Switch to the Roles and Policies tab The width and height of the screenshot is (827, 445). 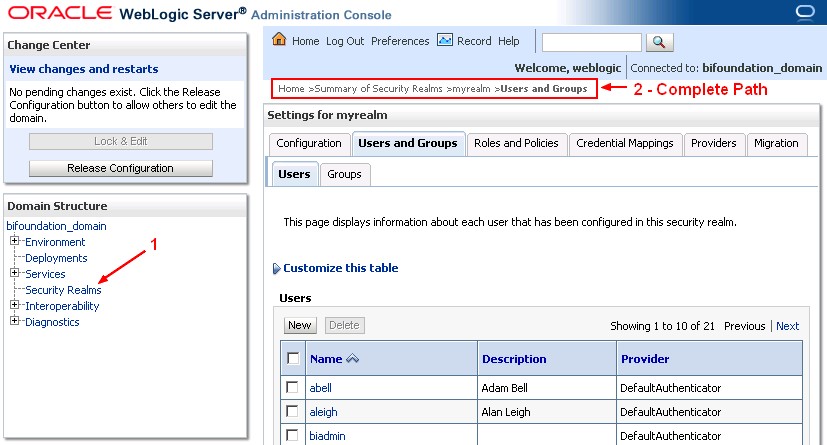coord(516,143)
